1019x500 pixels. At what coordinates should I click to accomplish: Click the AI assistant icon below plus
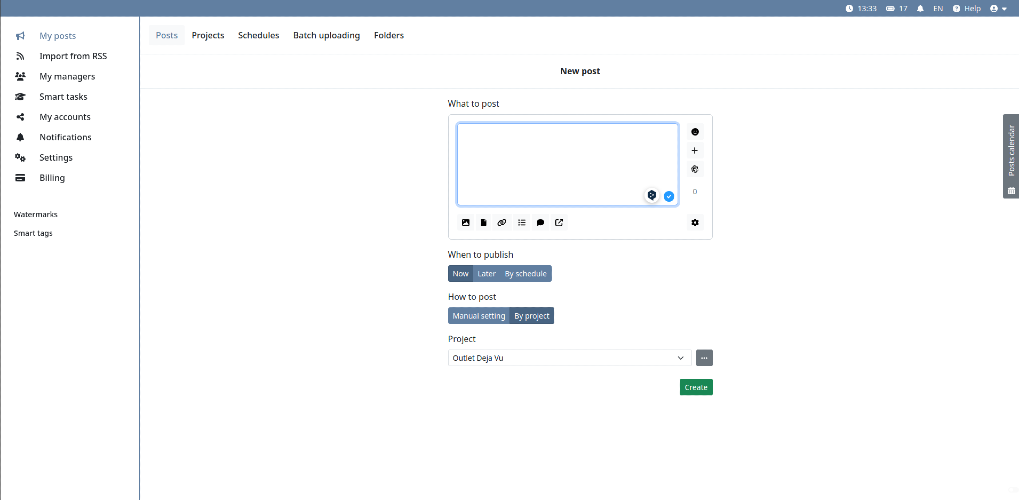pyautogui.click(x=695, y=169)
